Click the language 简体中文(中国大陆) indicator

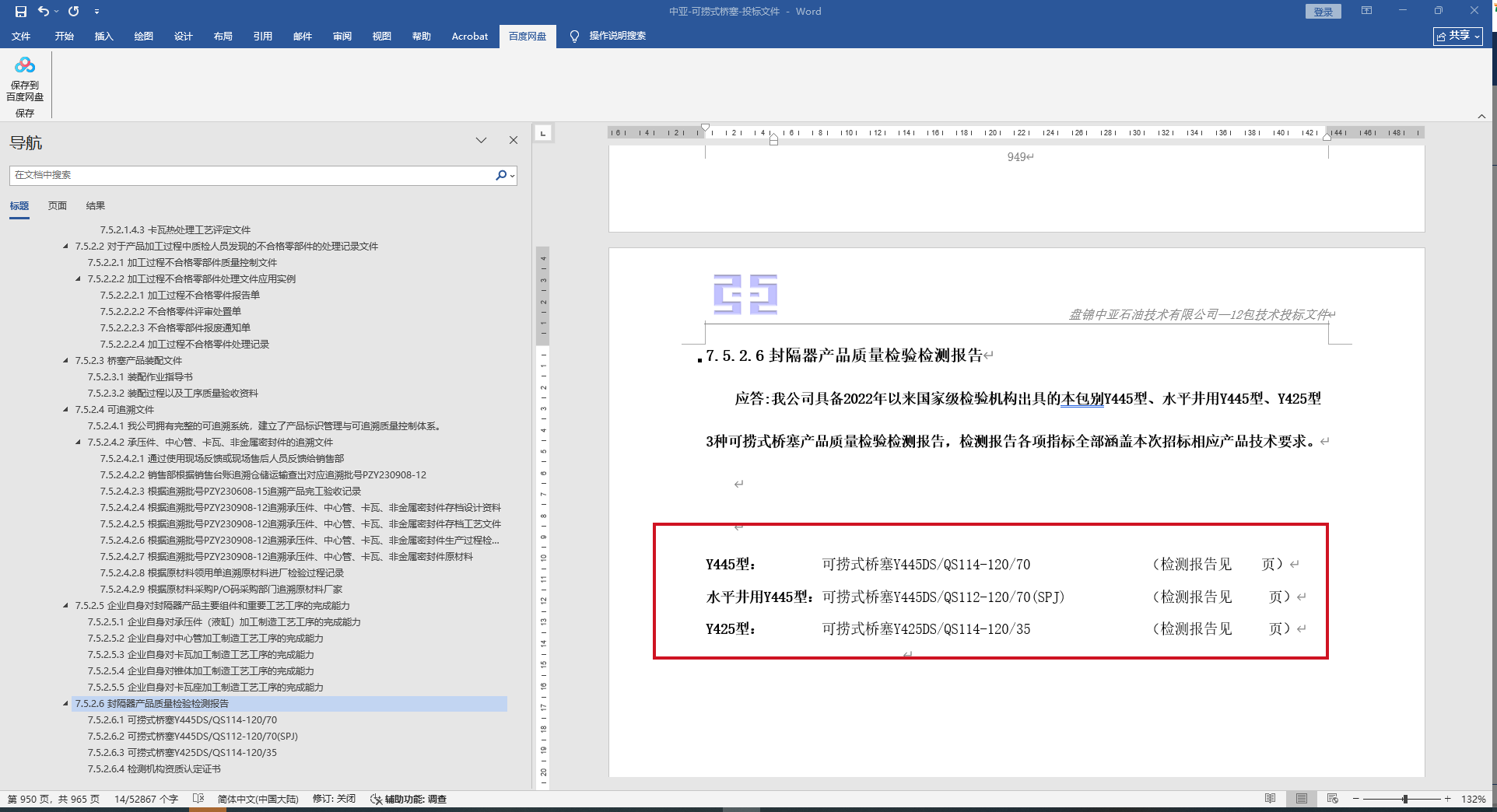coord(258,800)
